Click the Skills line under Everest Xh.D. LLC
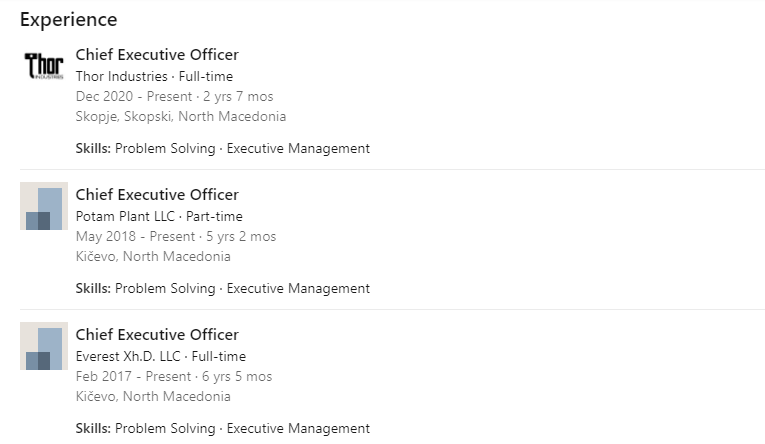Viewport: 765px width, 444px height. [x=222, y=428]
